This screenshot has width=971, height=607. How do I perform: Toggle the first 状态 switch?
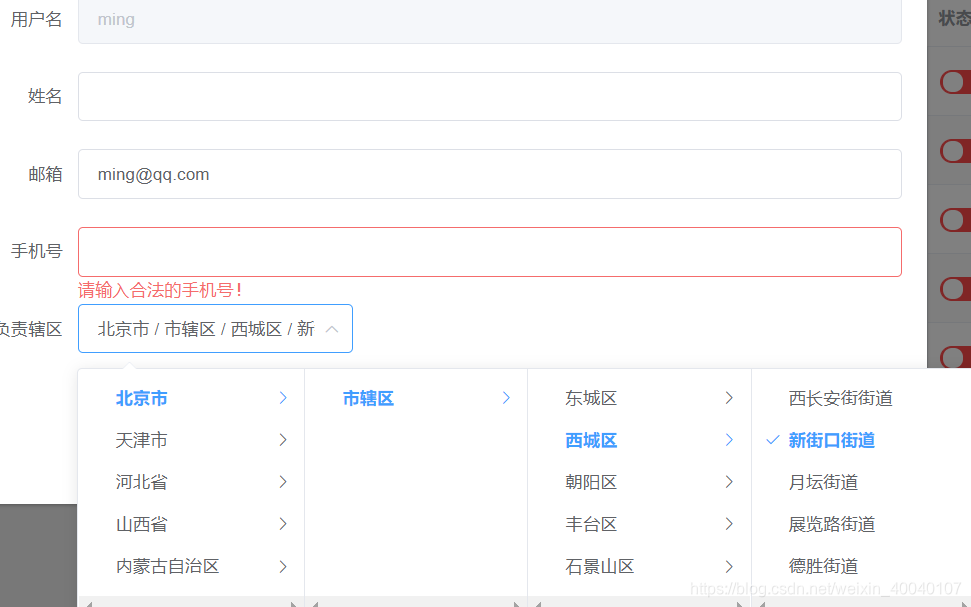tap(959, 82)
